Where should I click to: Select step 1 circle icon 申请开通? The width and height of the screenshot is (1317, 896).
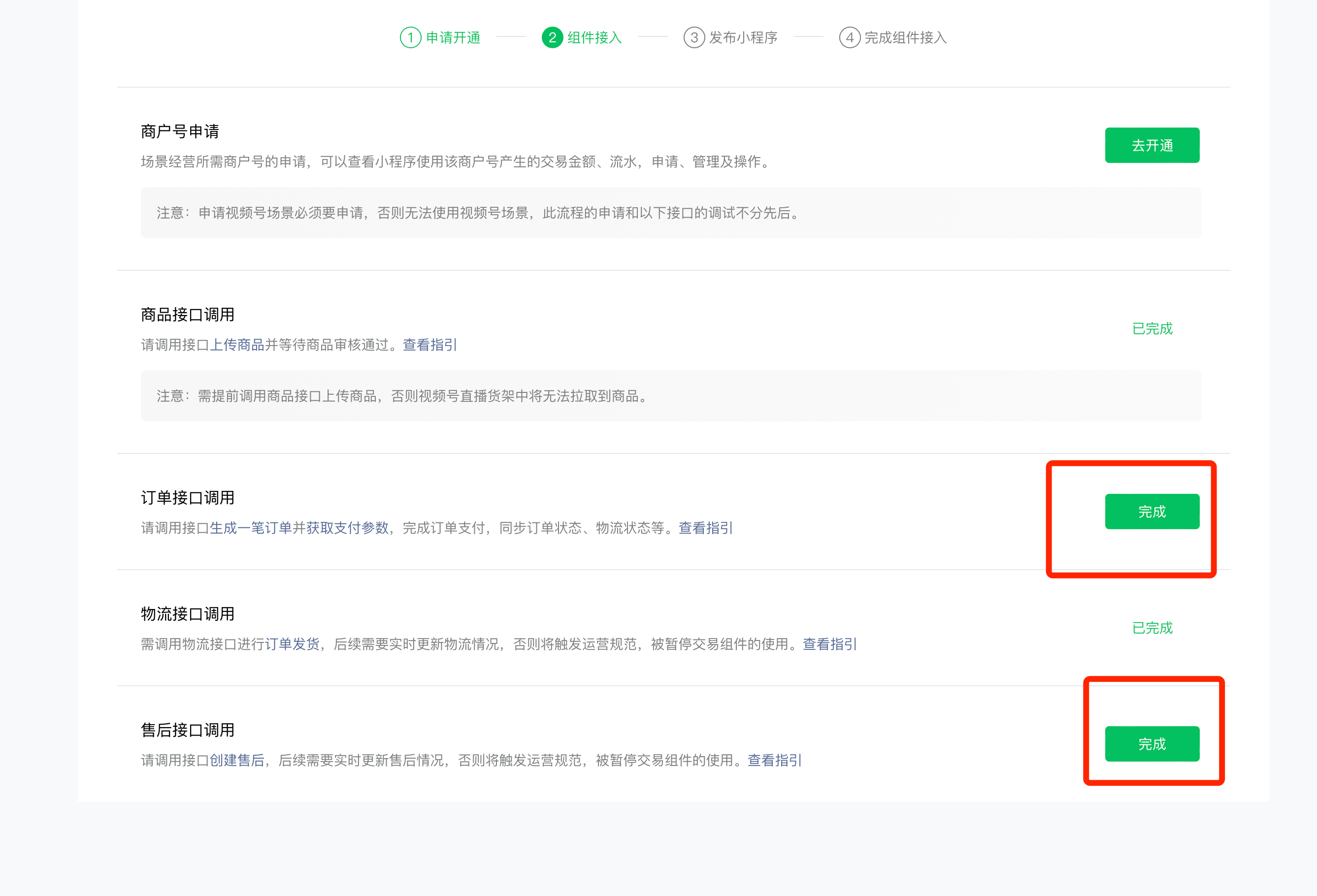[410, 37]
